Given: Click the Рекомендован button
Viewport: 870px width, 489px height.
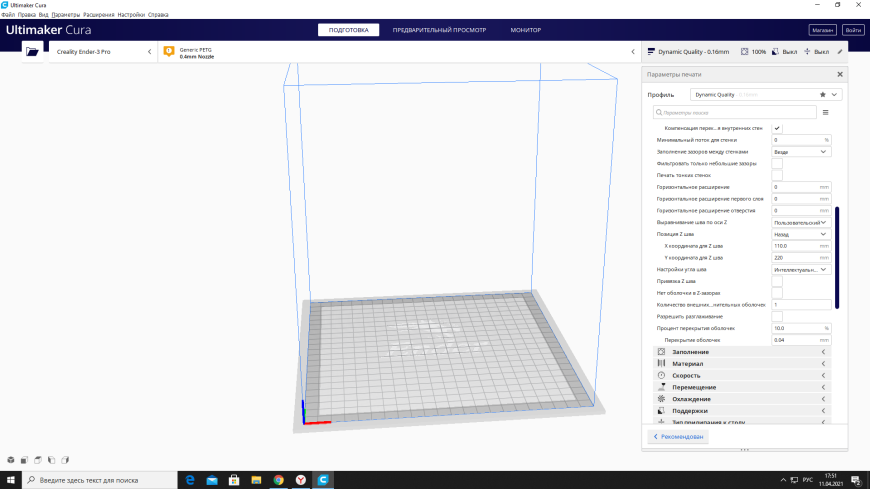Looking at the screenshot, I should tap(678, 437).
